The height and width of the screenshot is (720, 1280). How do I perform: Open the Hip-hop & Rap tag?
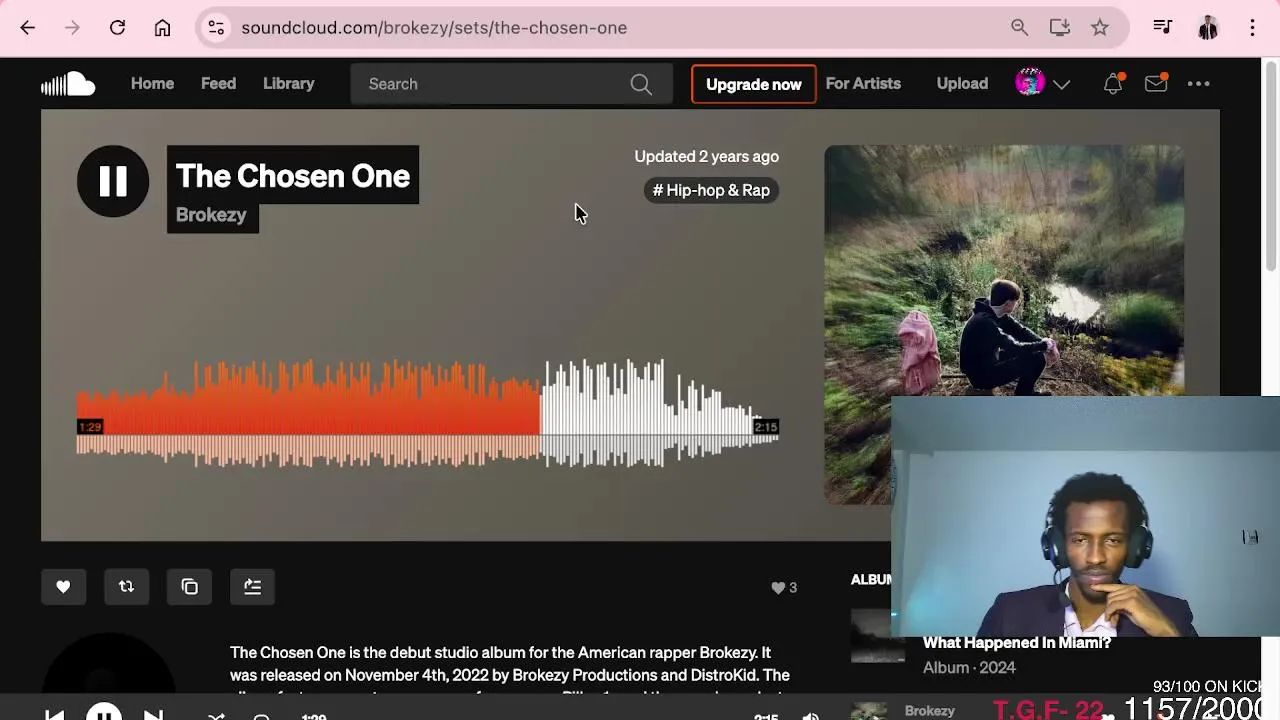point(711,190)
